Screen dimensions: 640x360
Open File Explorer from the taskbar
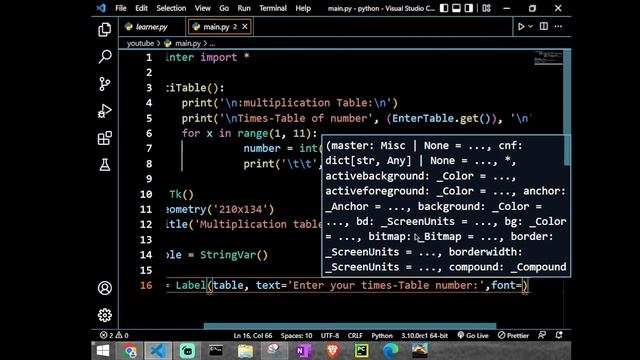coord(245,351)
